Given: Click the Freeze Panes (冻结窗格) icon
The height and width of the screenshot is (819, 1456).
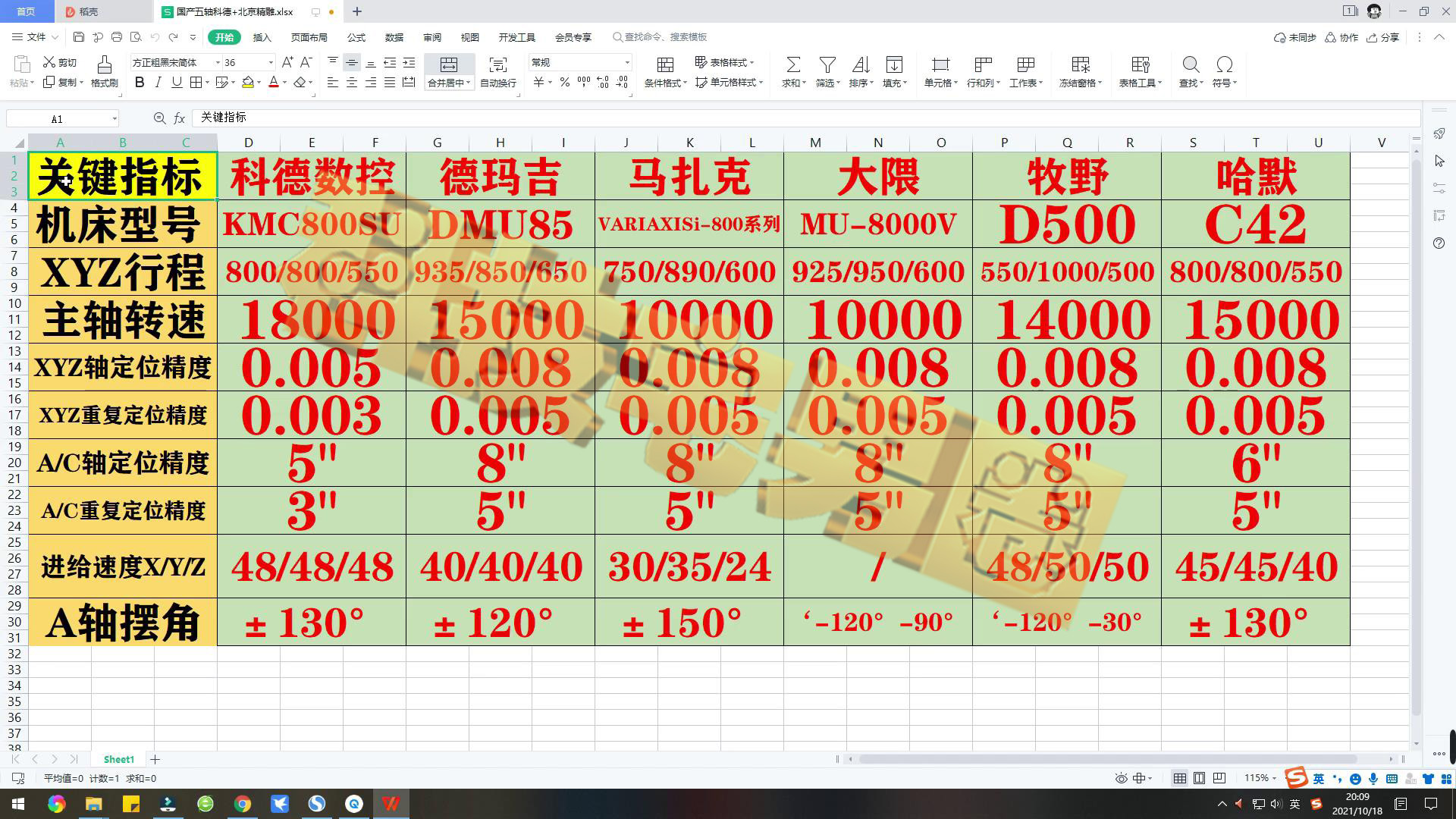Looking at the screenshot, I should click(x=1080, y=65).
